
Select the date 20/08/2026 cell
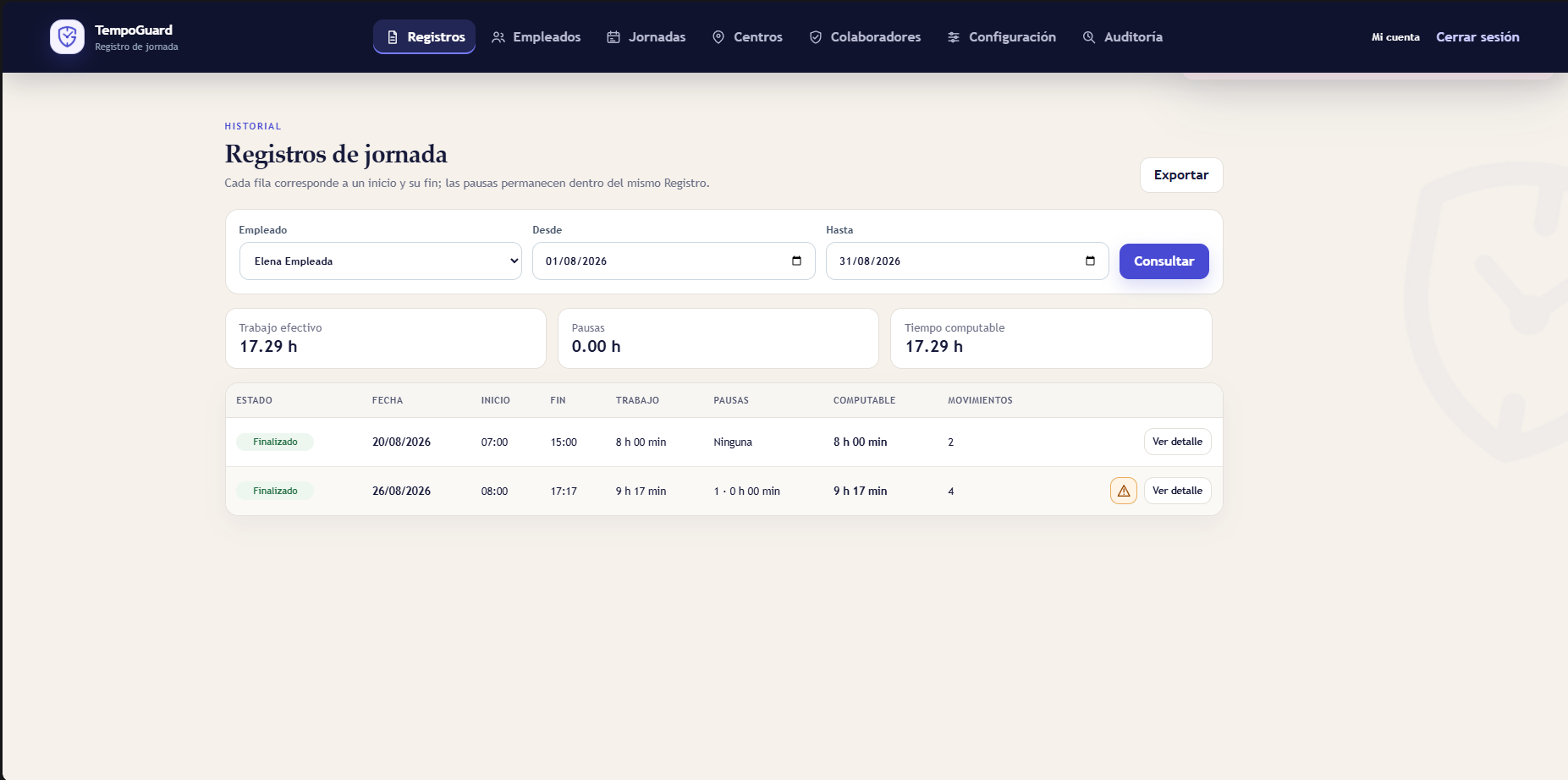pos(401,442)
